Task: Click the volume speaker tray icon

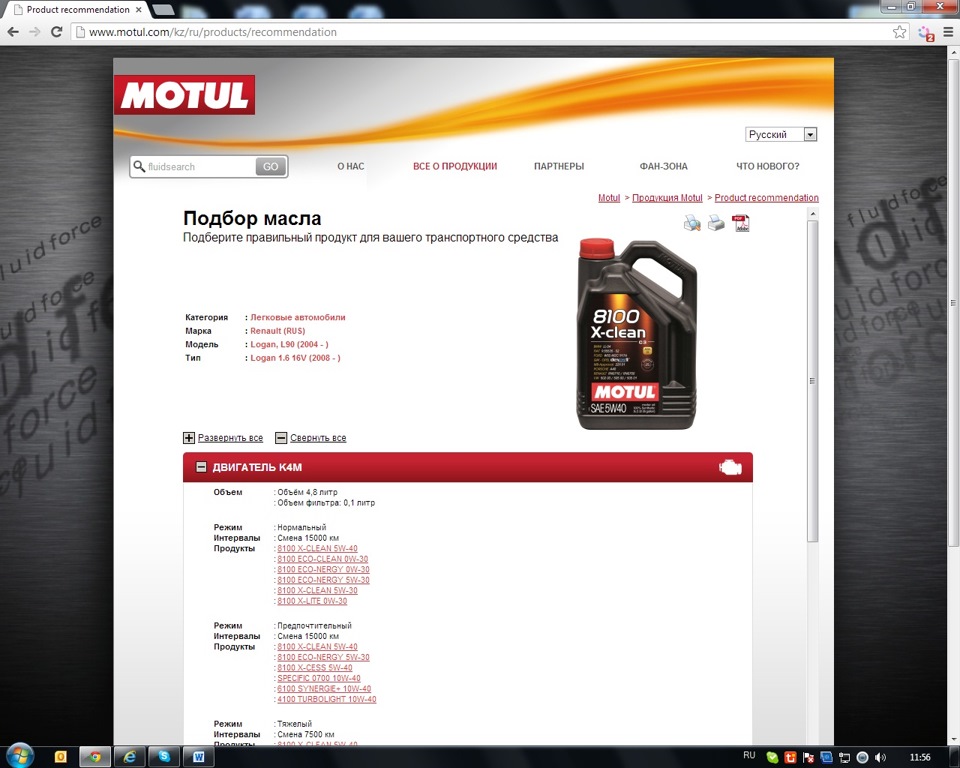Action: pos(880,758)
